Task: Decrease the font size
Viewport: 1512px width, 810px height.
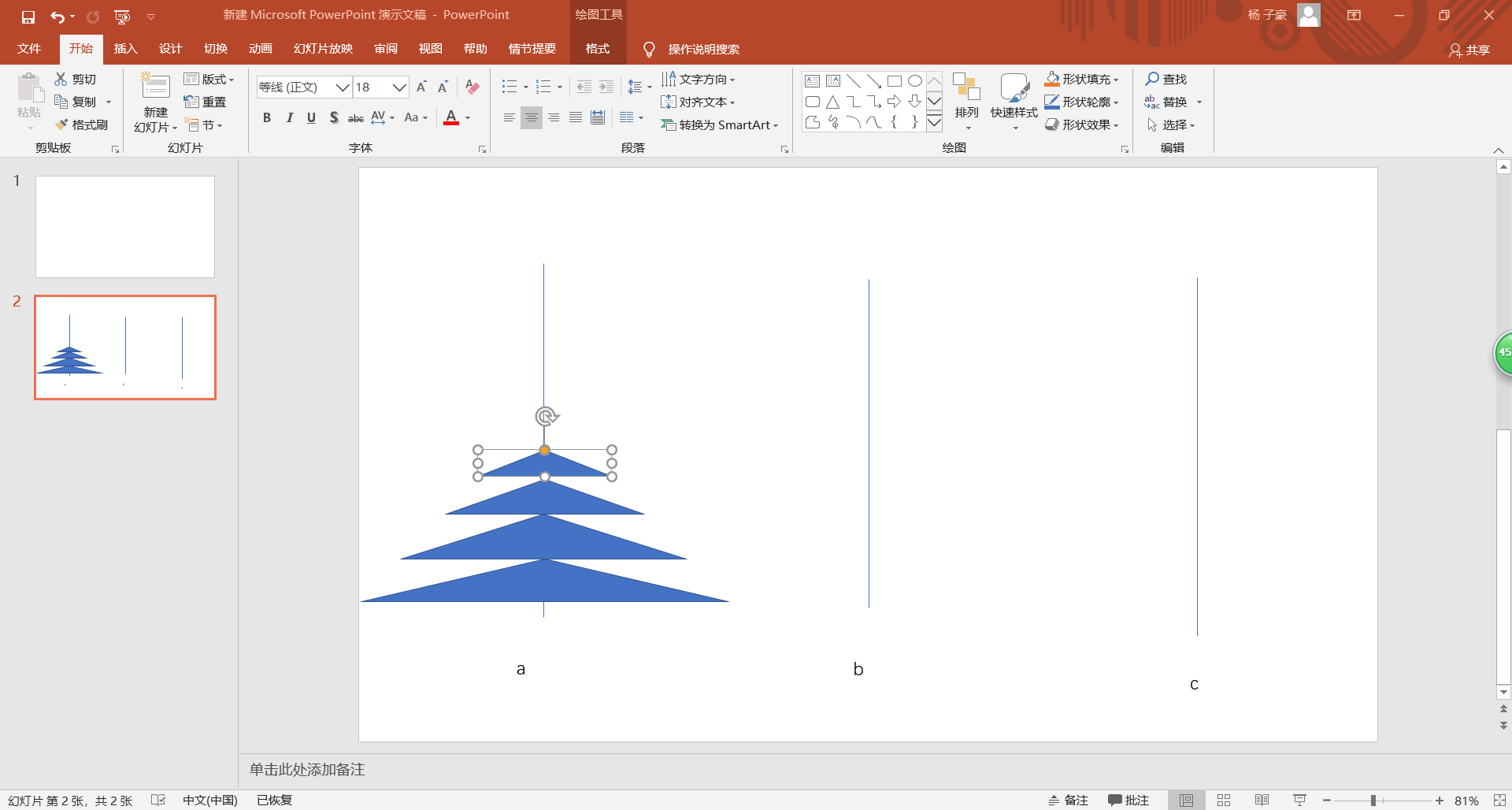Action: [443, 87]
